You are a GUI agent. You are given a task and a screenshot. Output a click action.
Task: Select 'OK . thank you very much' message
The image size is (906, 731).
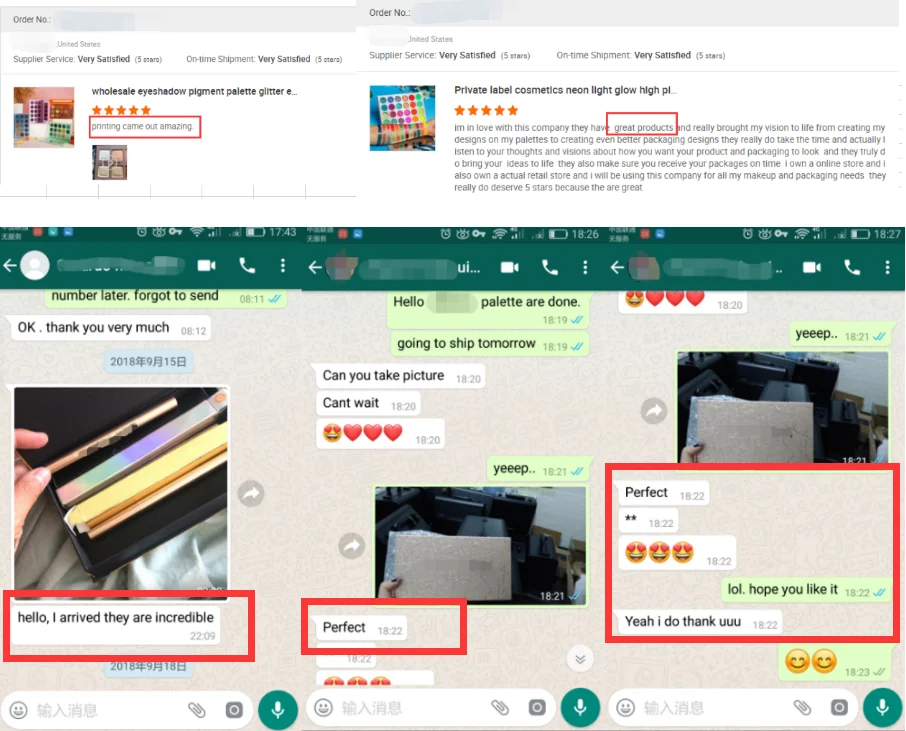coord(110,328)
